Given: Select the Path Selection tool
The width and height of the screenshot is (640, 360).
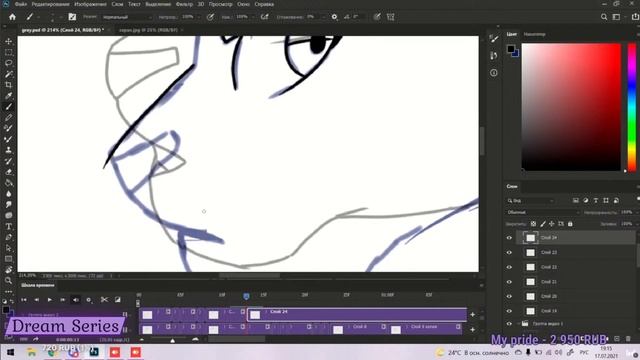Looking at the screenshot, I should pyautogui.click(x=9, y=248).
